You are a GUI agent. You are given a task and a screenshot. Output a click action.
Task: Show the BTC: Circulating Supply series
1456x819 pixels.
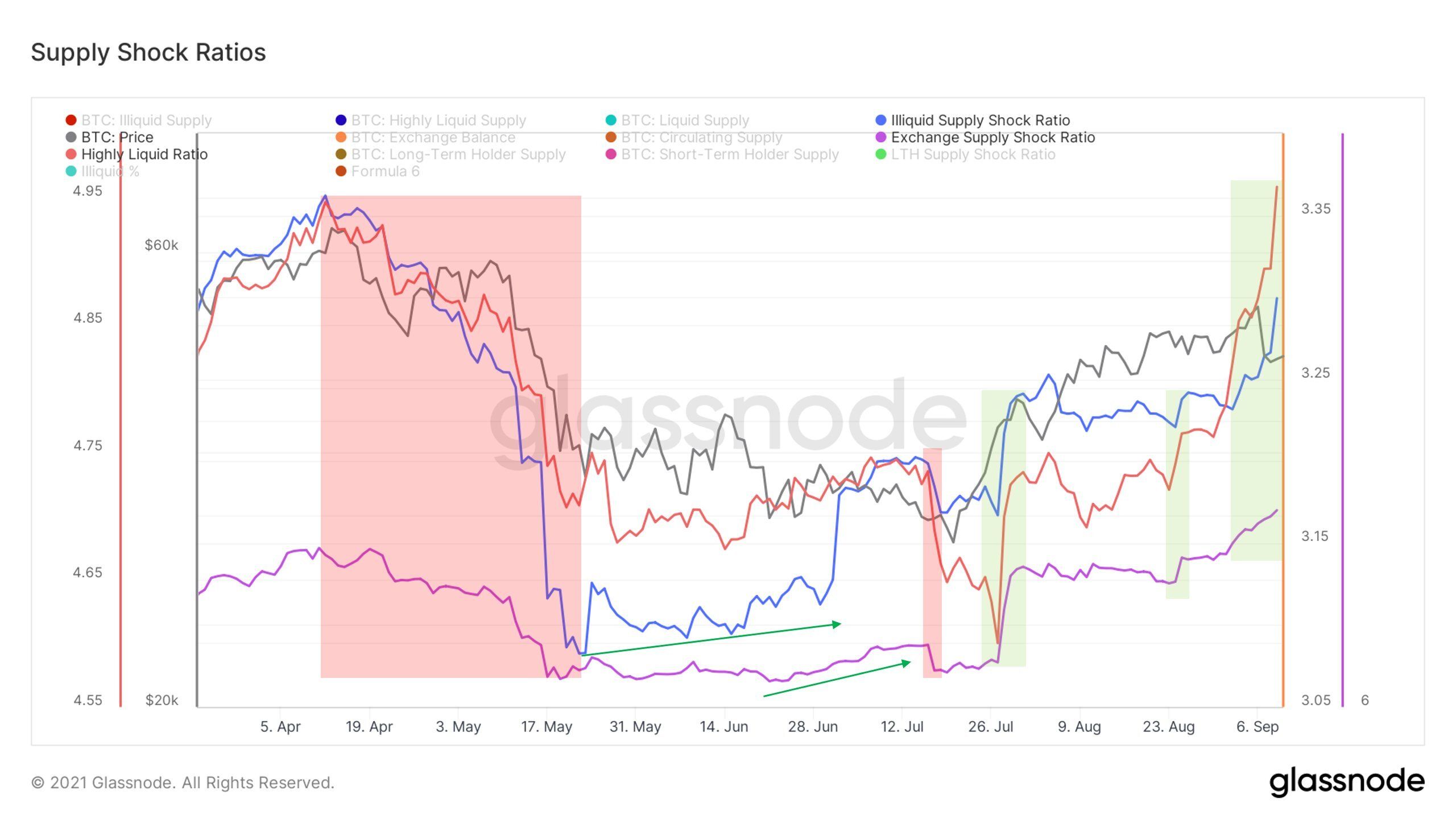[694, 137]
